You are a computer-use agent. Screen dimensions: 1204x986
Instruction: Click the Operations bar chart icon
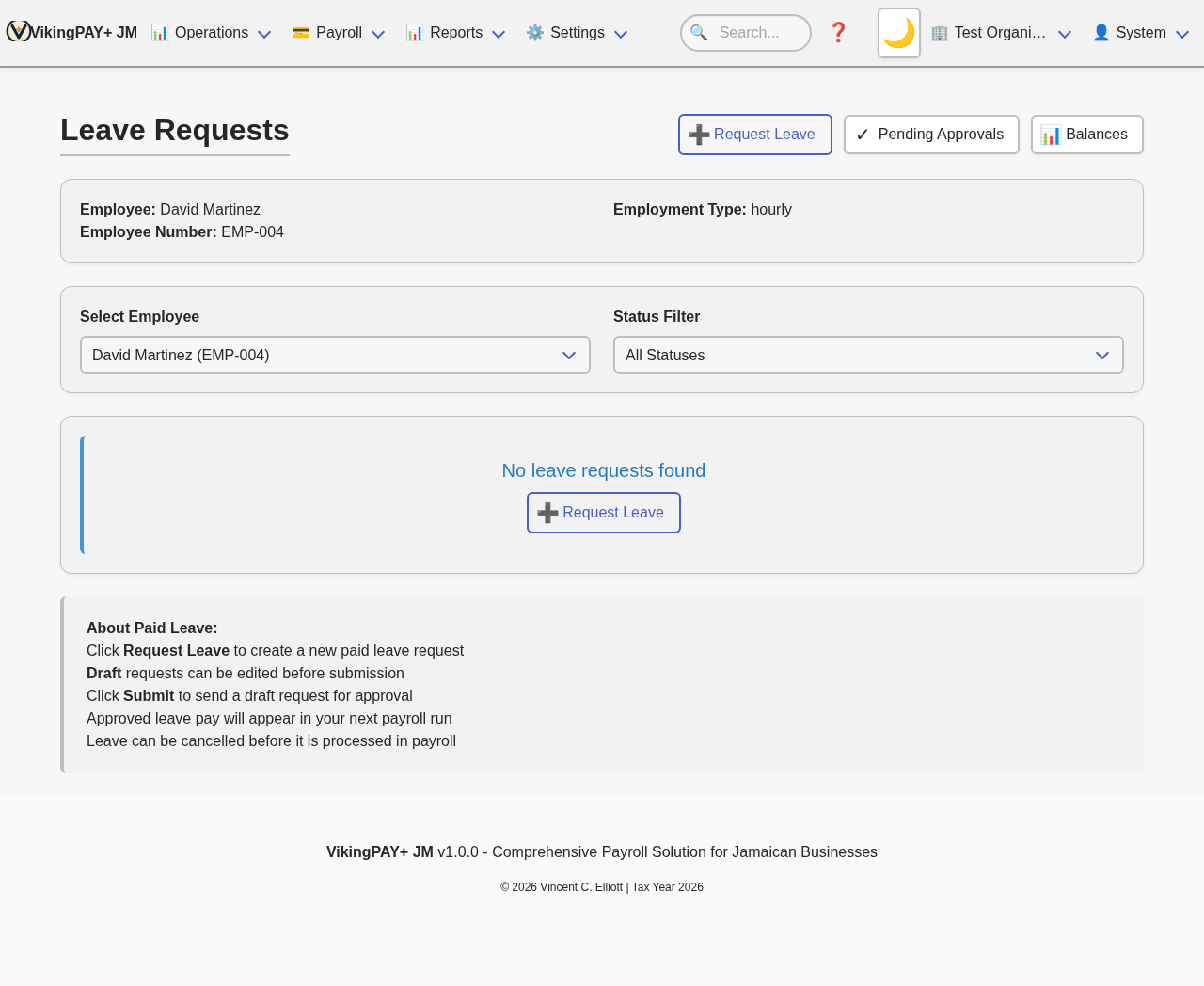click(160, 33)
